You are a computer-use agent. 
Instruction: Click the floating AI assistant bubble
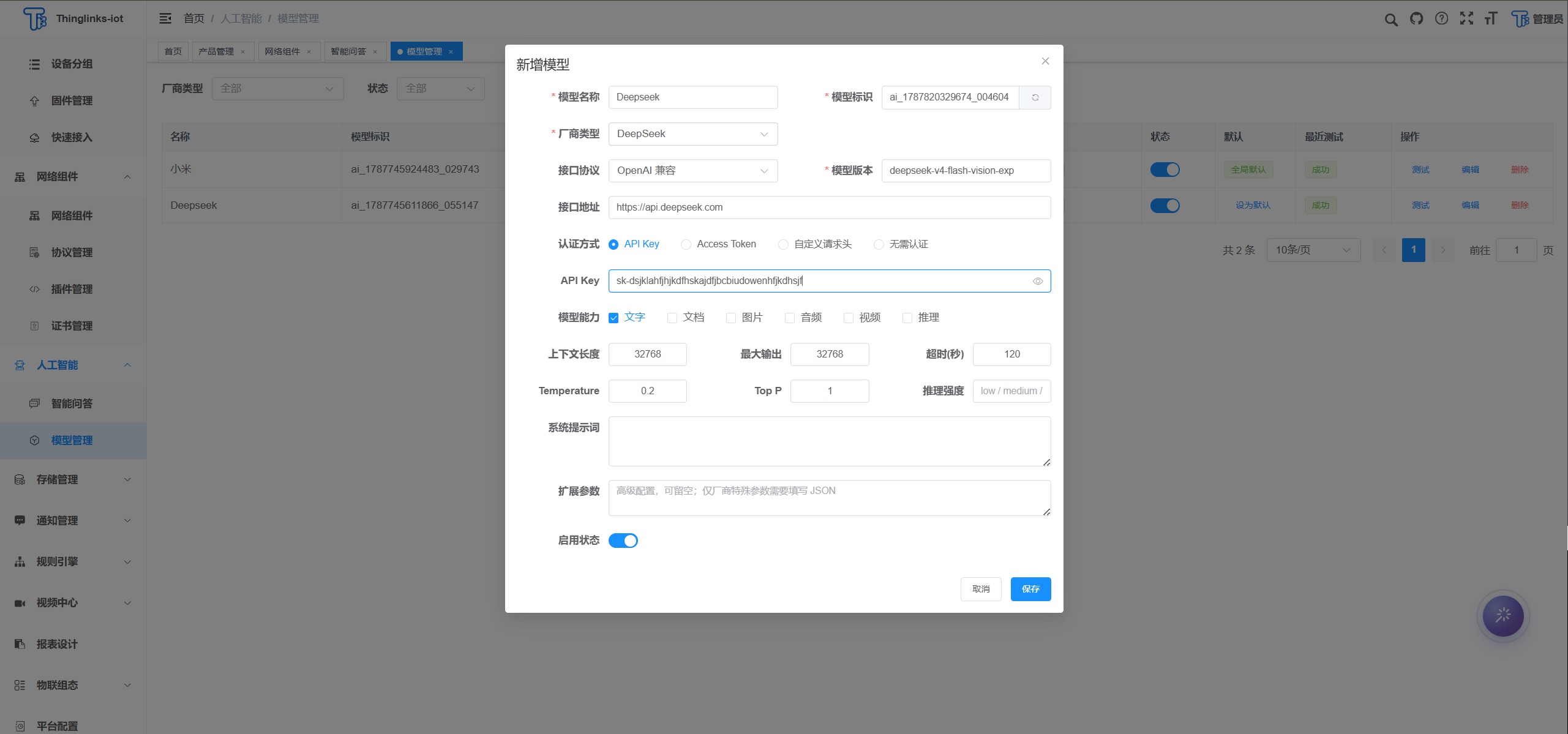click(1503, 616)
